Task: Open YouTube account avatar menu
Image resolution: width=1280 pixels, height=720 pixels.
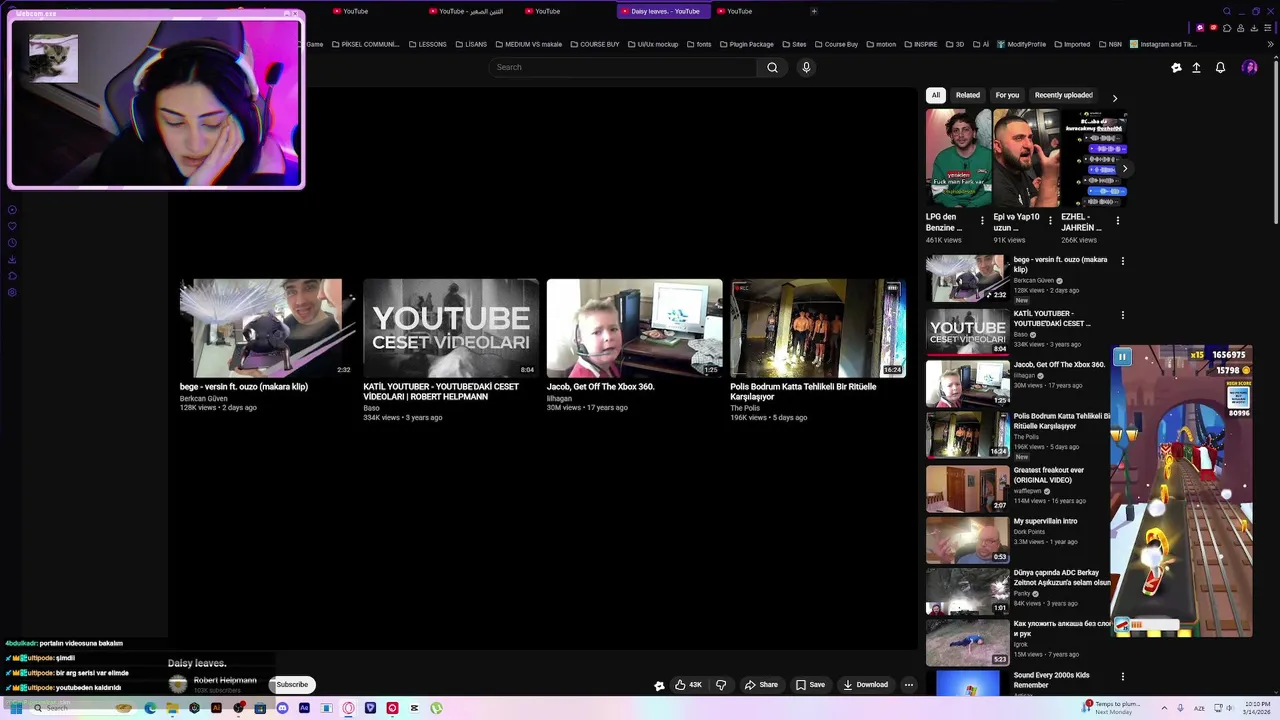Action: [x=1250, y=67]
